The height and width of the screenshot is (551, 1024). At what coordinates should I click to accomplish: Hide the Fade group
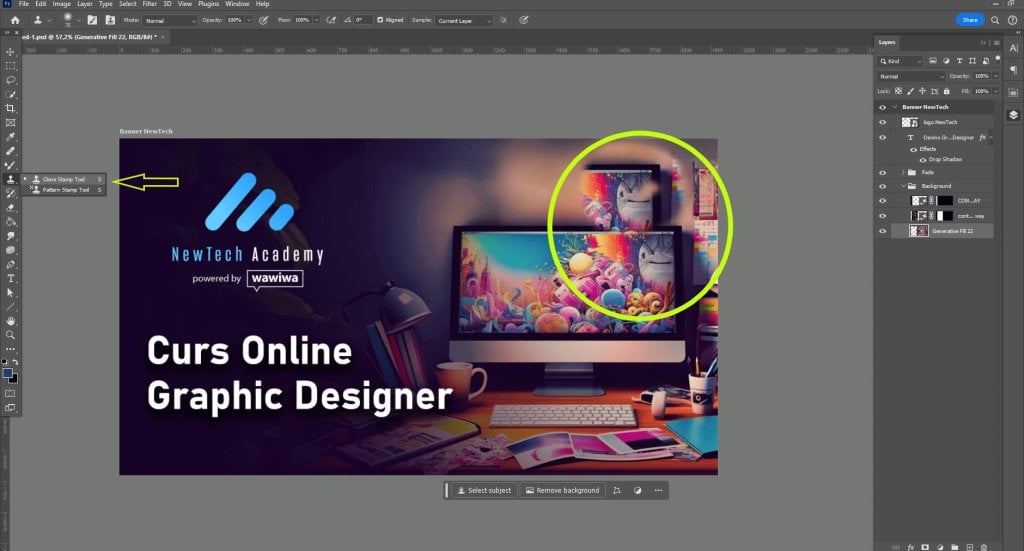[x=882, y=172]
